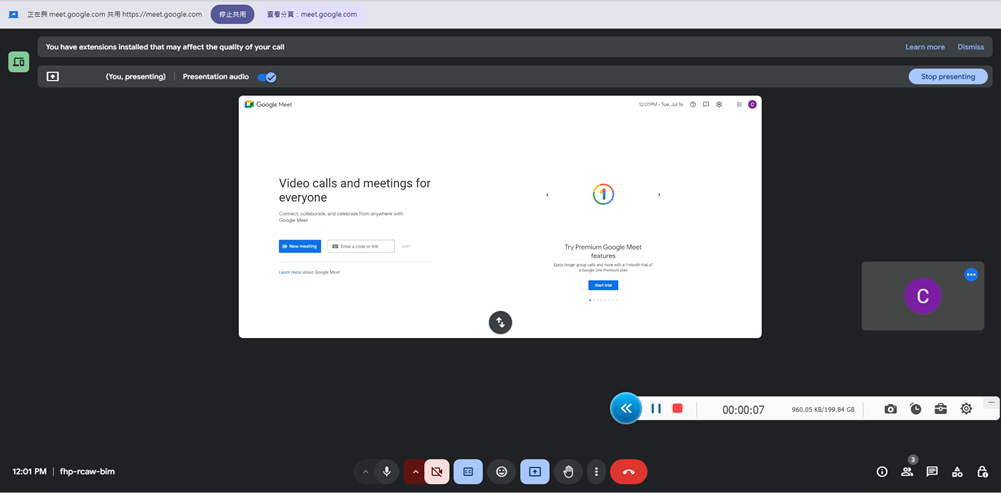Screen dimensions: 1001x494
Task: Click the tab sharing icon in the sharing bar
Action: pos(13,14)
